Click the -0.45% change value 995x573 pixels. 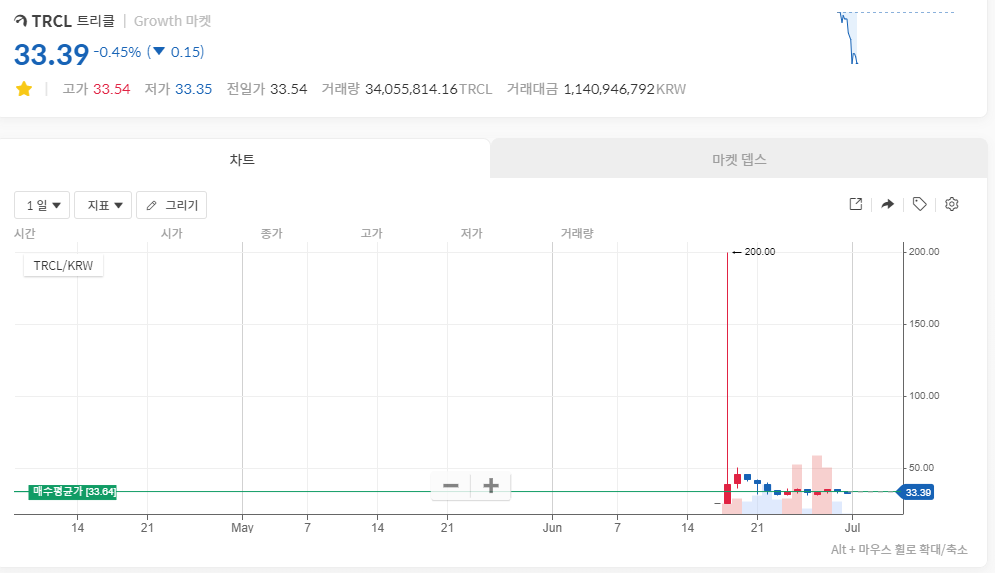point(117,52)
